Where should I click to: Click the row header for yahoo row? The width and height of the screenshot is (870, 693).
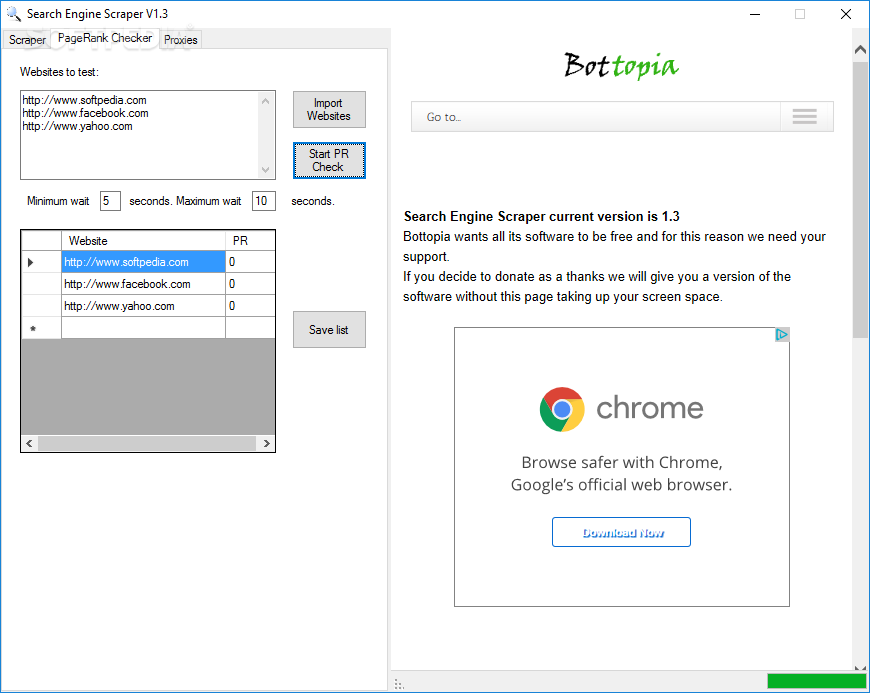41,306
